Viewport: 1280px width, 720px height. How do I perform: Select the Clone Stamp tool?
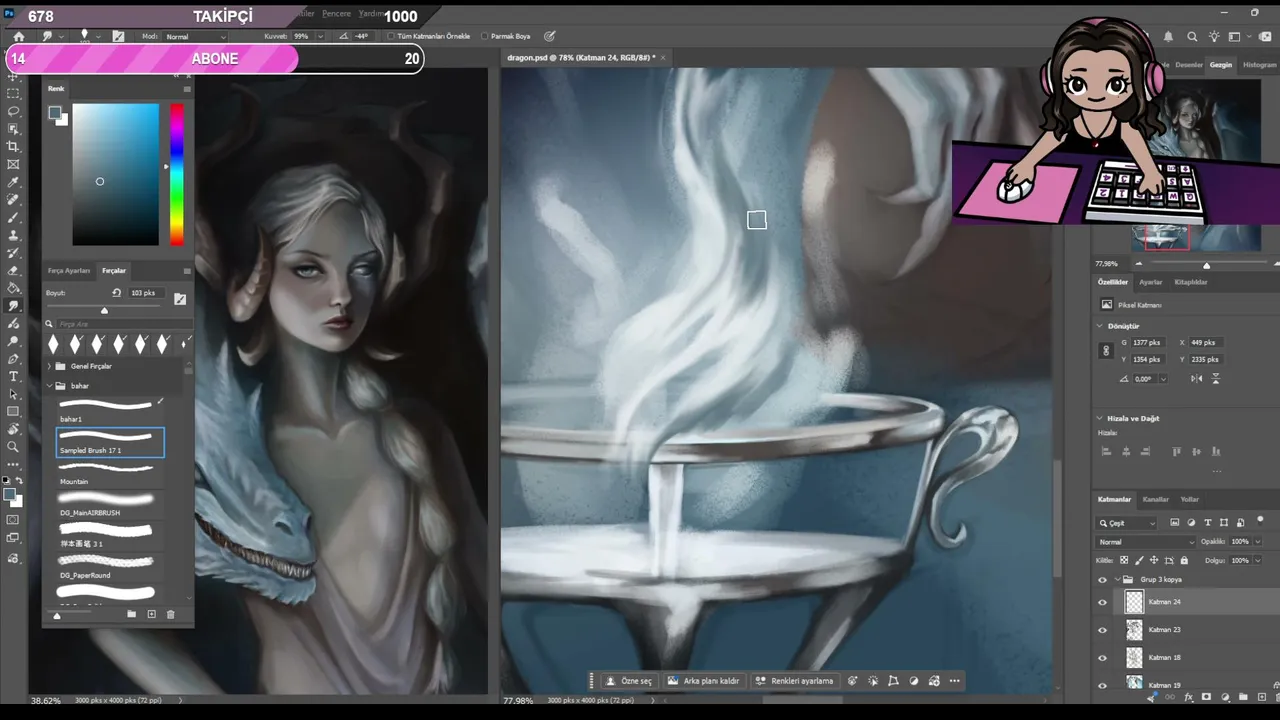coord(14,236)
